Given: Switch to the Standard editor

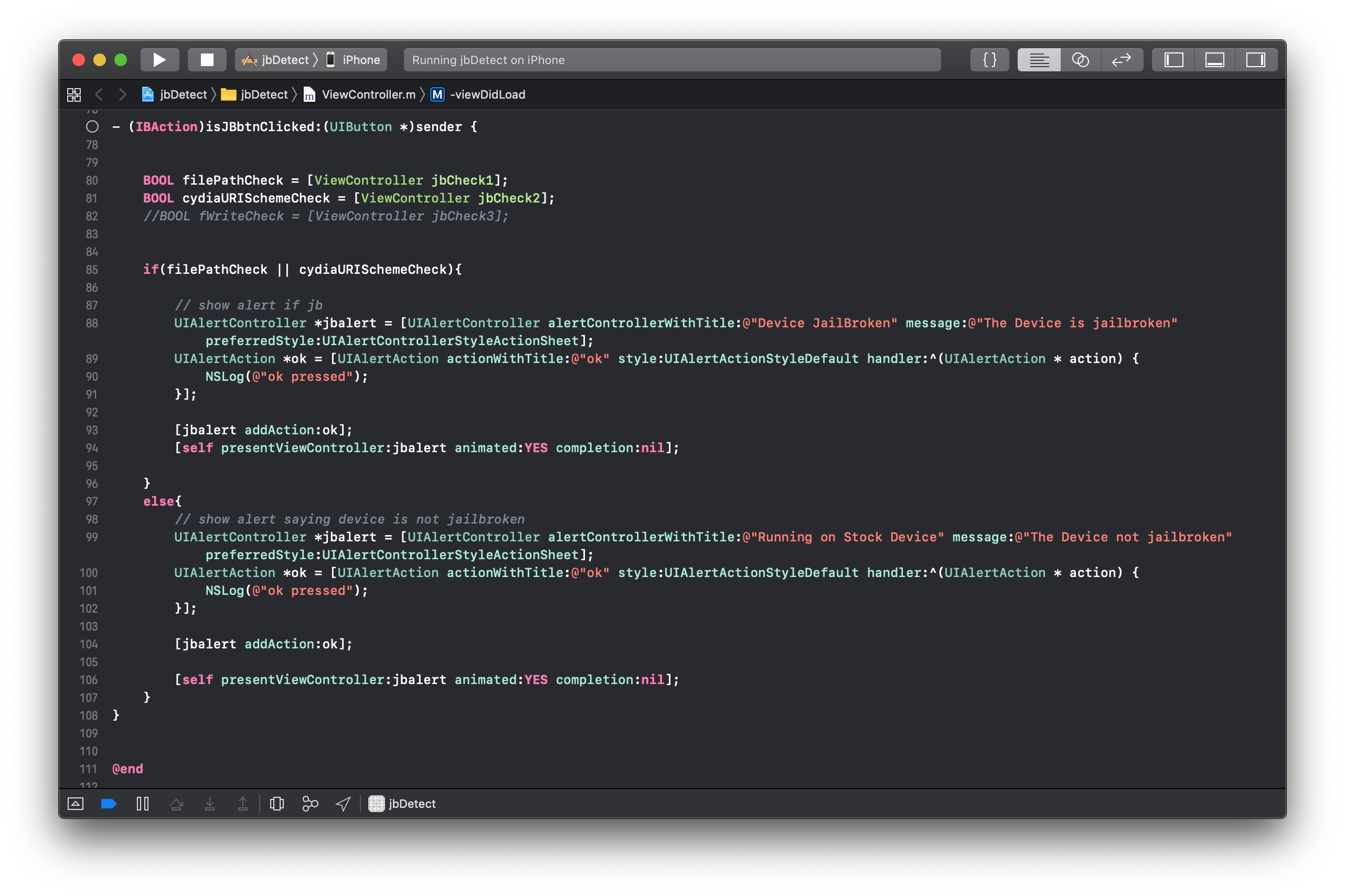Looking at the screenshot, I should click(x=1039, y=60).
